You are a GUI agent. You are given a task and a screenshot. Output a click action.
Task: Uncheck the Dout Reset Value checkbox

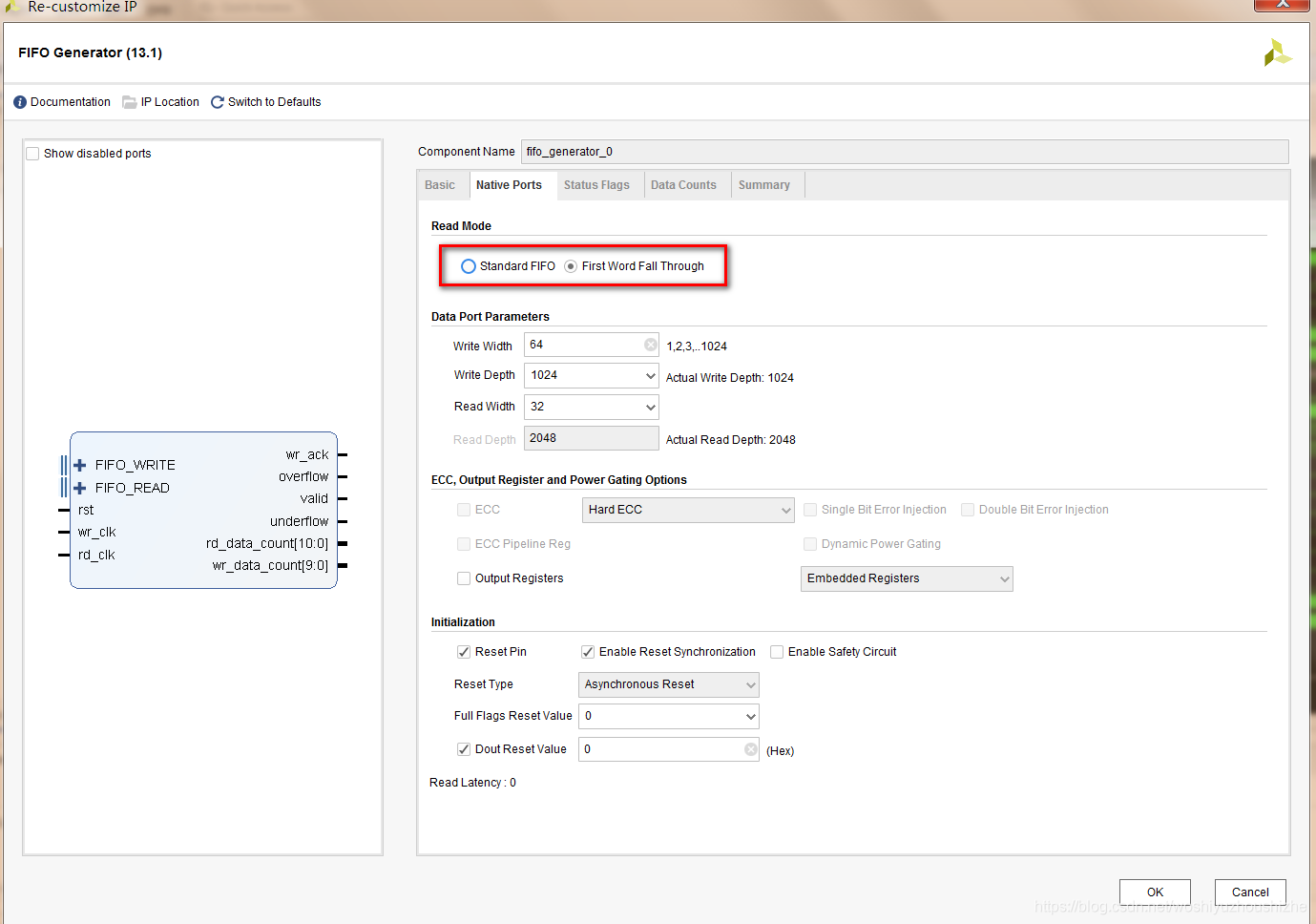tap(464, 749)
